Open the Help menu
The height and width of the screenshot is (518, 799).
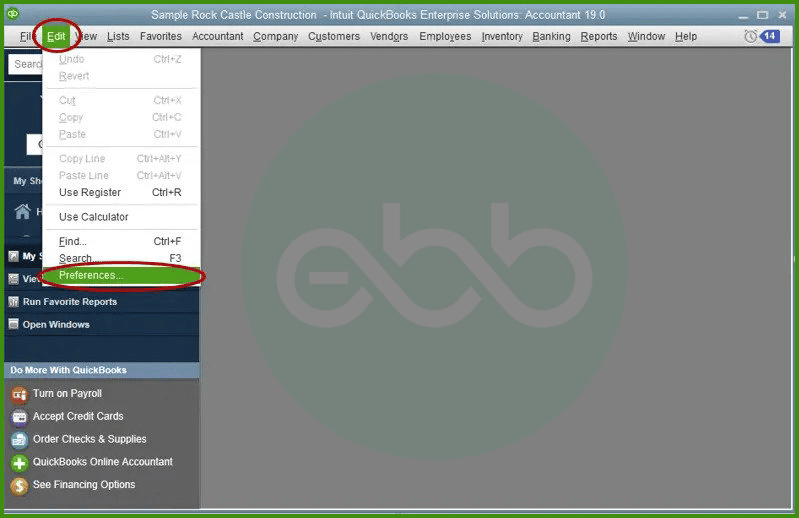point(686,36)
